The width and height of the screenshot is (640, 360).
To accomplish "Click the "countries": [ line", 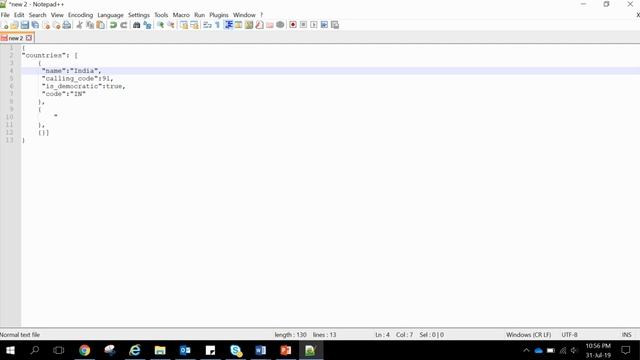I will (50, 55).
